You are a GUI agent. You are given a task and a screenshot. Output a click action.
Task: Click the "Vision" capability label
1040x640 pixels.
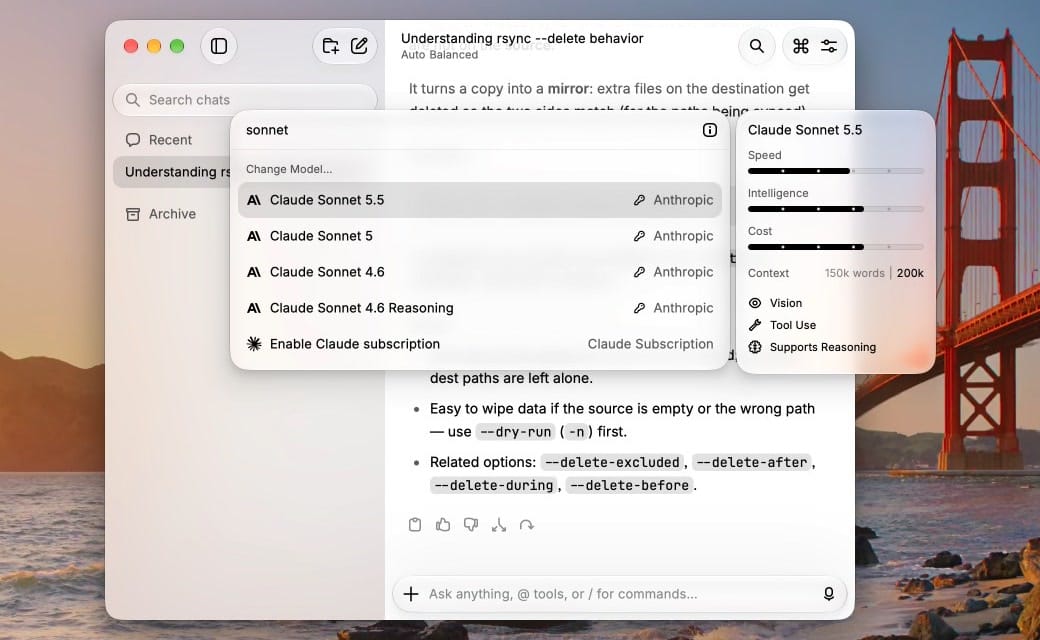[786, 303]
